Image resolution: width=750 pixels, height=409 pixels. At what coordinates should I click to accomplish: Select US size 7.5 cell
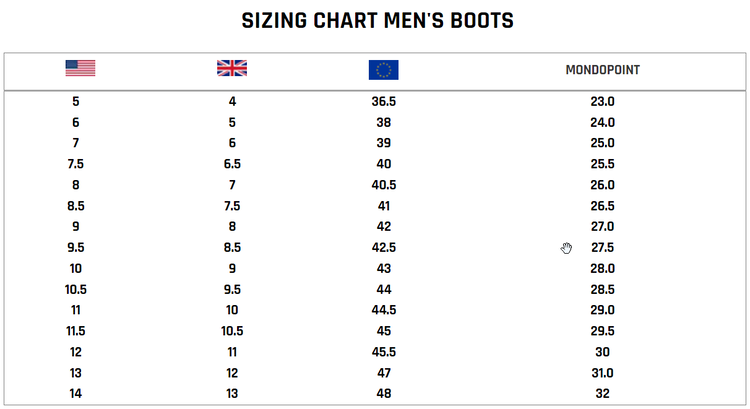point(75,164)
